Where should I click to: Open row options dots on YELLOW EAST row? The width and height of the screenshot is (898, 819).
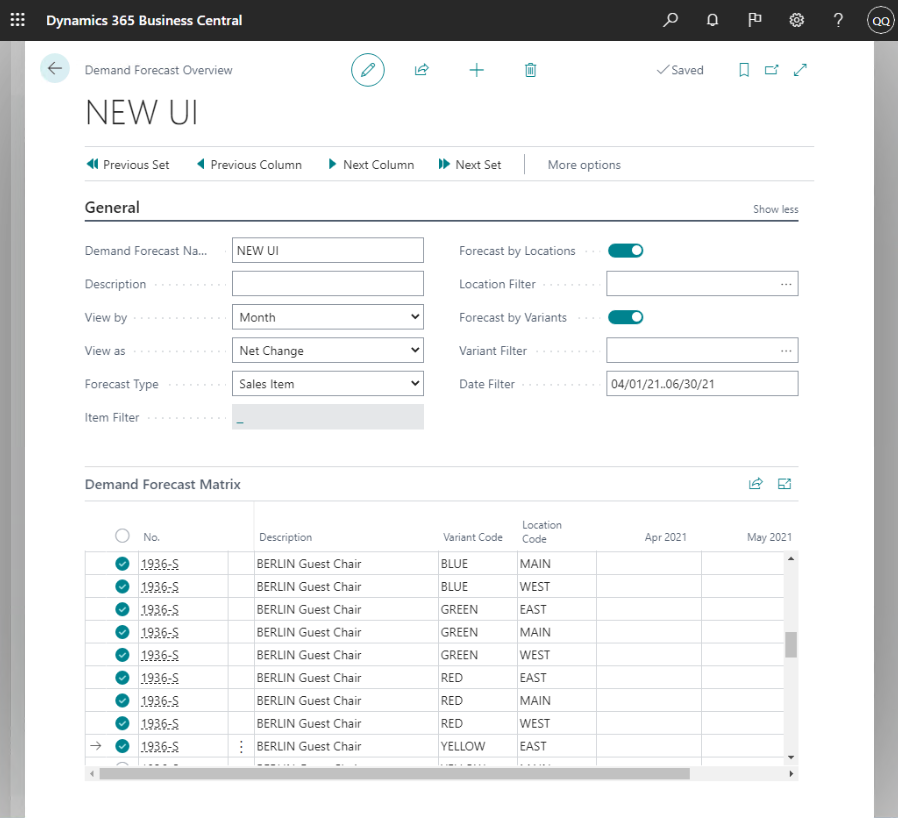(241, 746)
